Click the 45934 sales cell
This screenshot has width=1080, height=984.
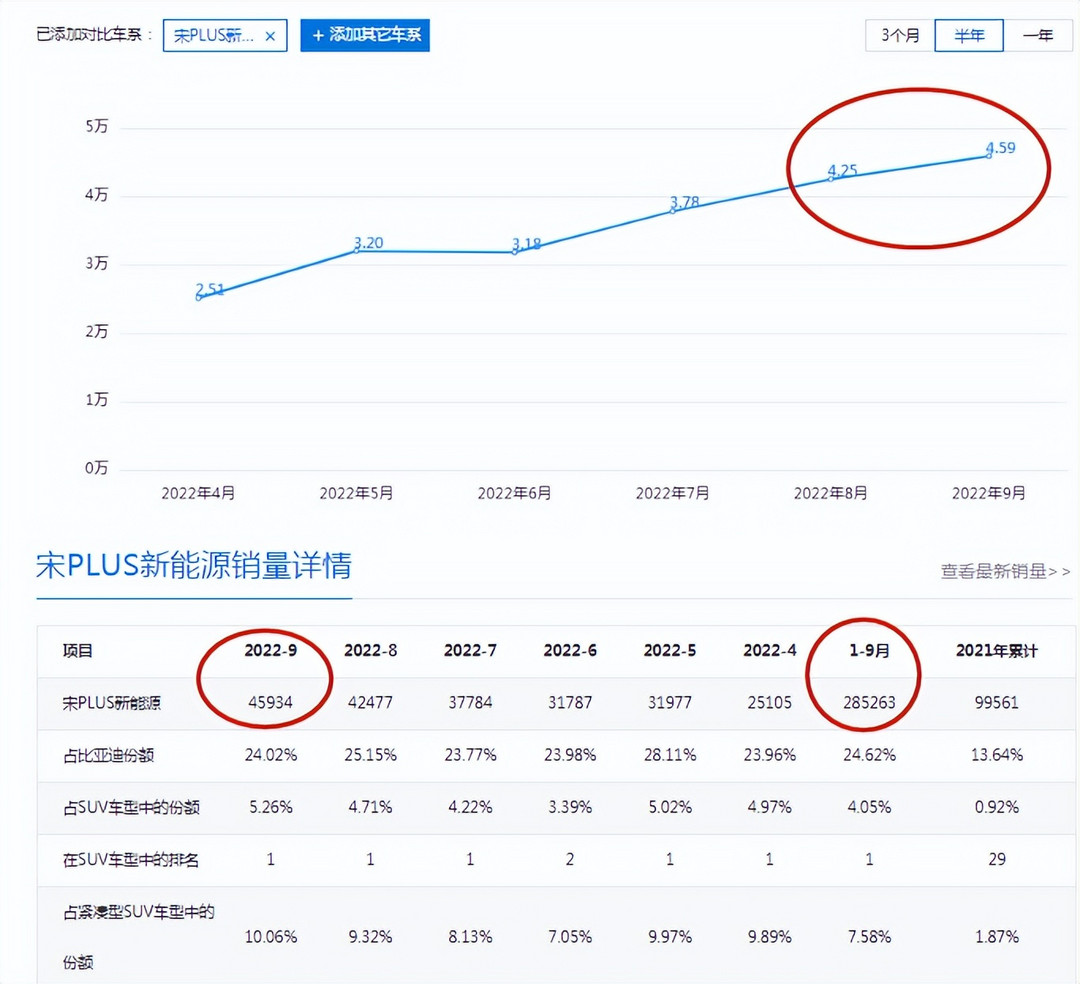click(x=271, y=702)
